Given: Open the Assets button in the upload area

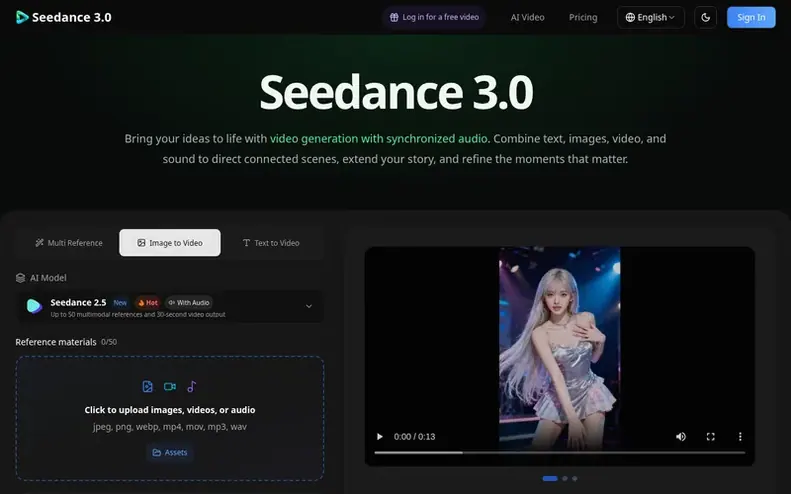Looking at the screenshot, I should [x=170, y=453].
